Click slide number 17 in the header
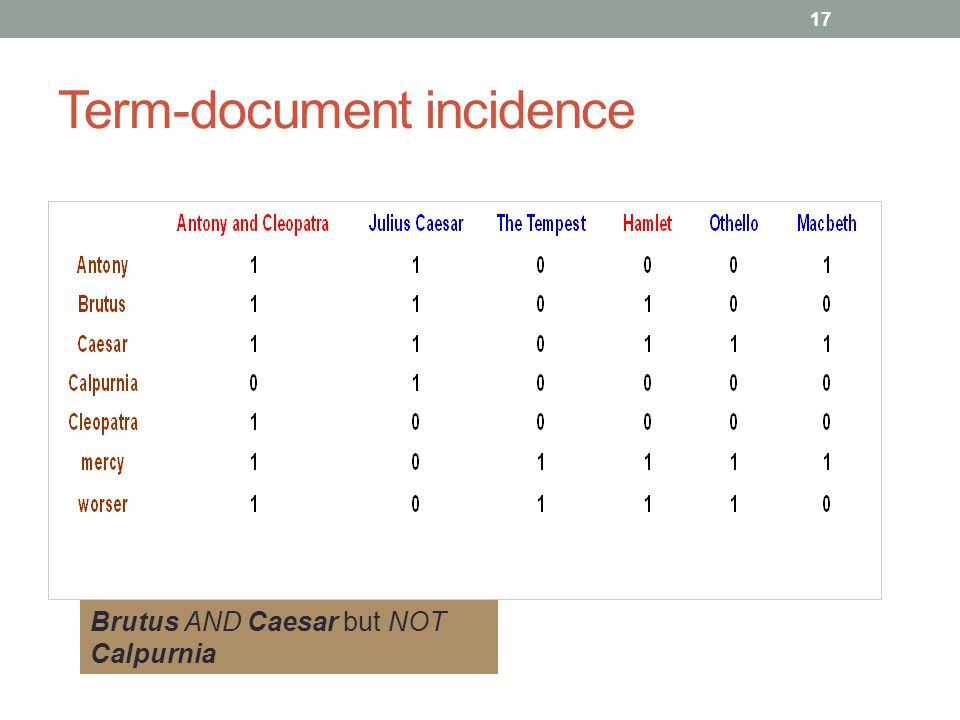The height and width of the screenshot is (720, 960). point(820,19)
